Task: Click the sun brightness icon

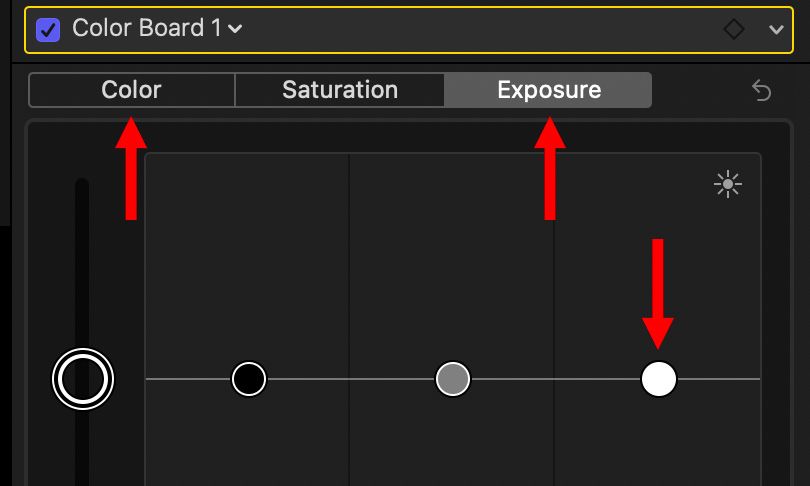Action: (x=728, y=184)
